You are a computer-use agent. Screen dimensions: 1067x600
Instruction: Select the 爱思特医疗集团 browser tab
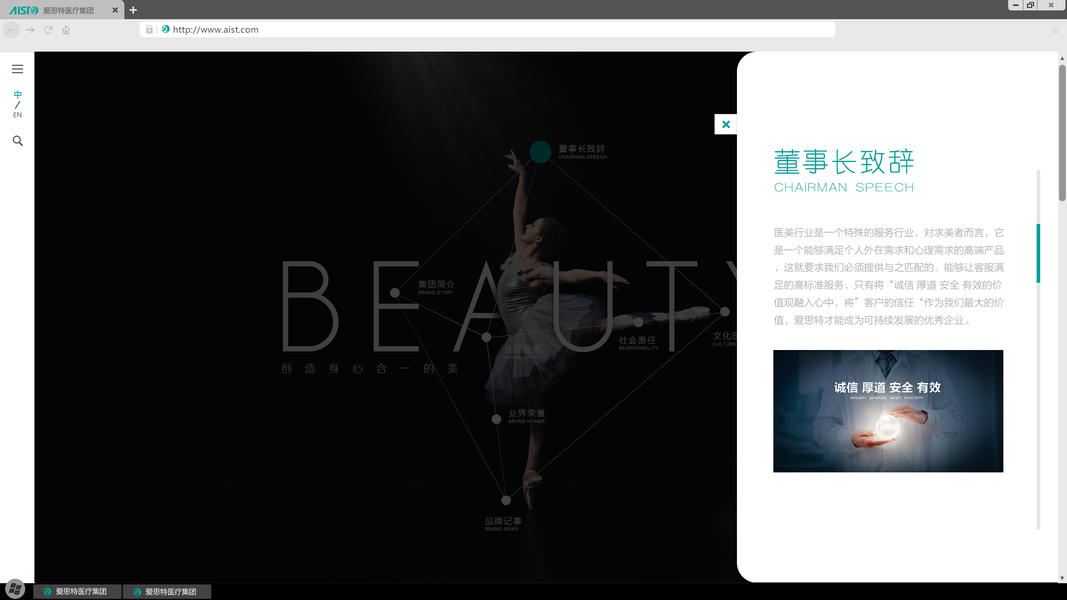63,10
